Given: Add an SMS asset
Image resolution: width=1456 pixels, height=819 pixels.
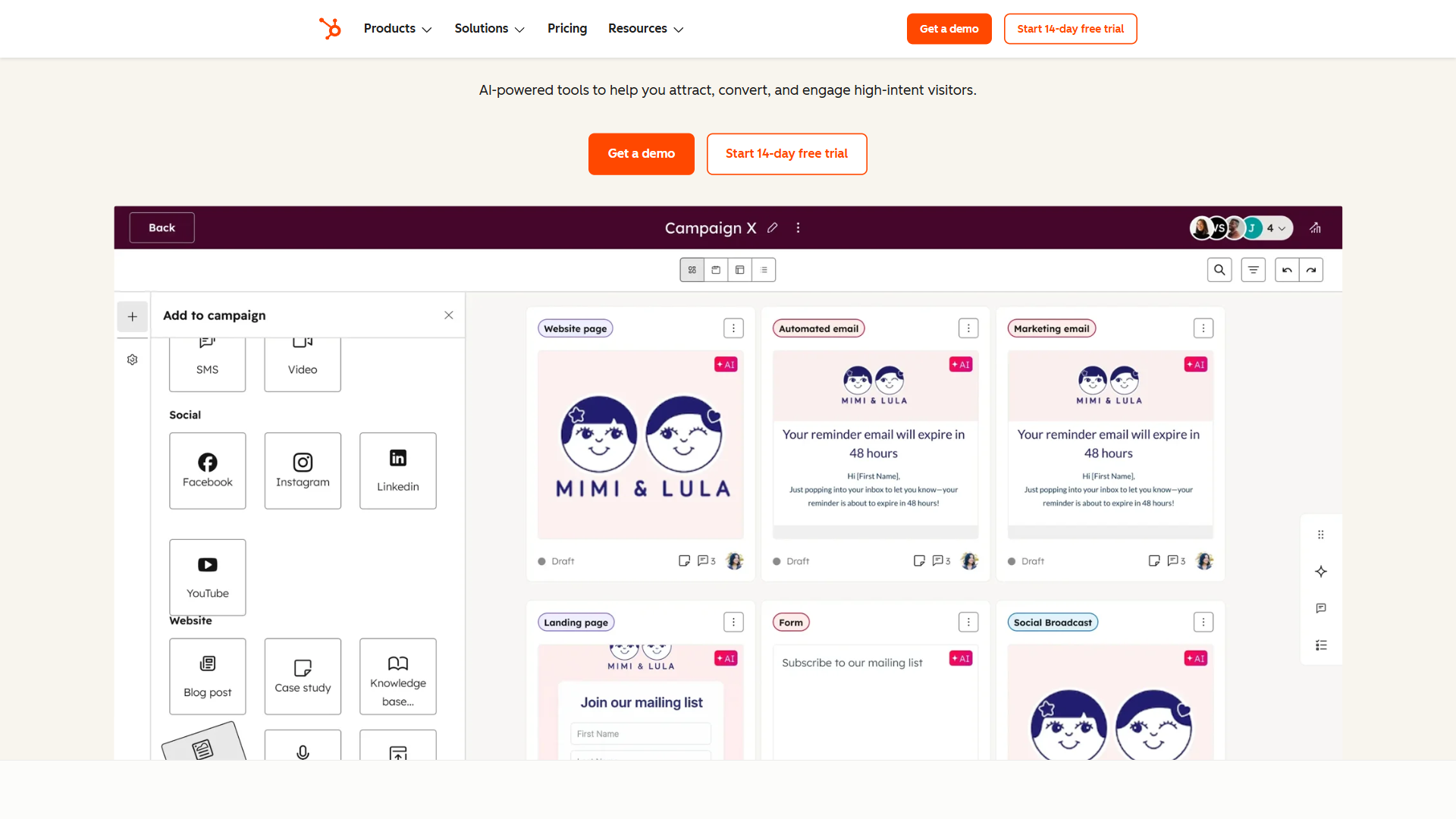Looking at the screenshot, I should 207,365.
